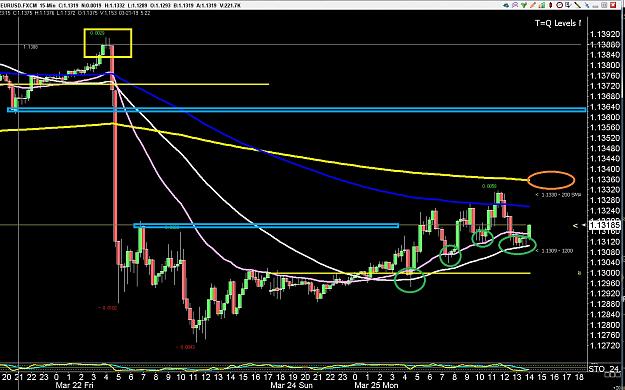Select the orange pencil drawing tool
The width and height of the screenshot is (625, 390).
point(533,5)
